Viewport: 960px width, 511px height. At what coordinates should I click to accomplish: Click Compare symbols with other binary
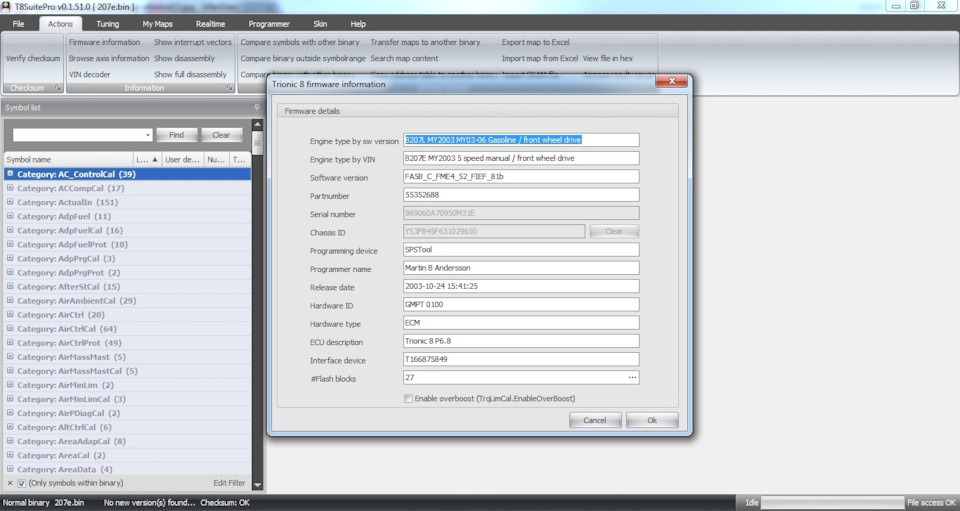[300, 42]
